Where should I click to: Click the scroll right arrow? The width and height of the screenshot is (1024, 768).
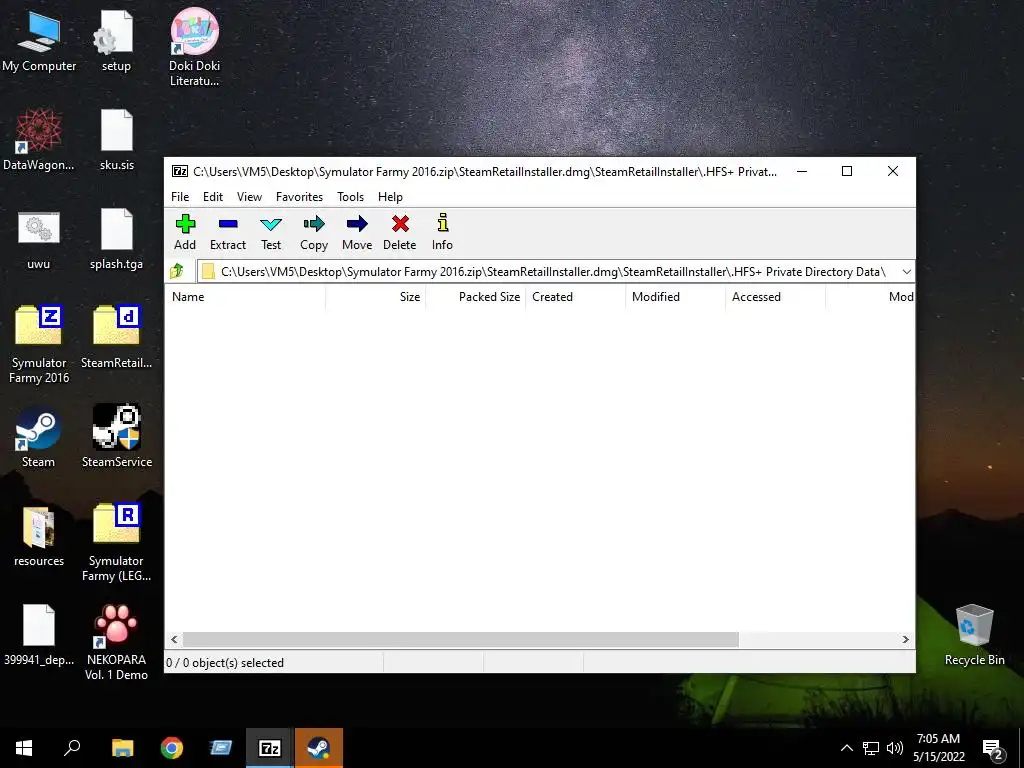tap(905, 639)
